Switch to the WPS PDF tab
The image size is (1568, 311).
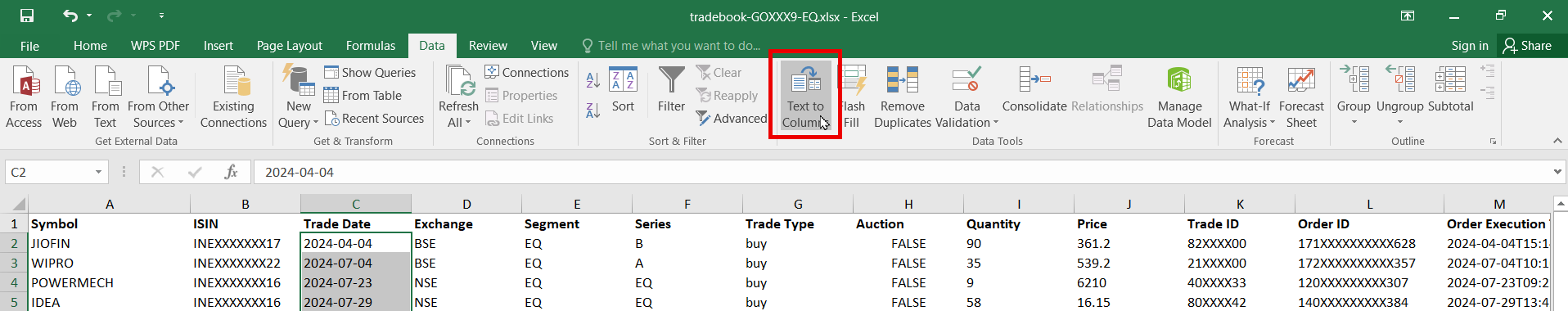[155, 46]
